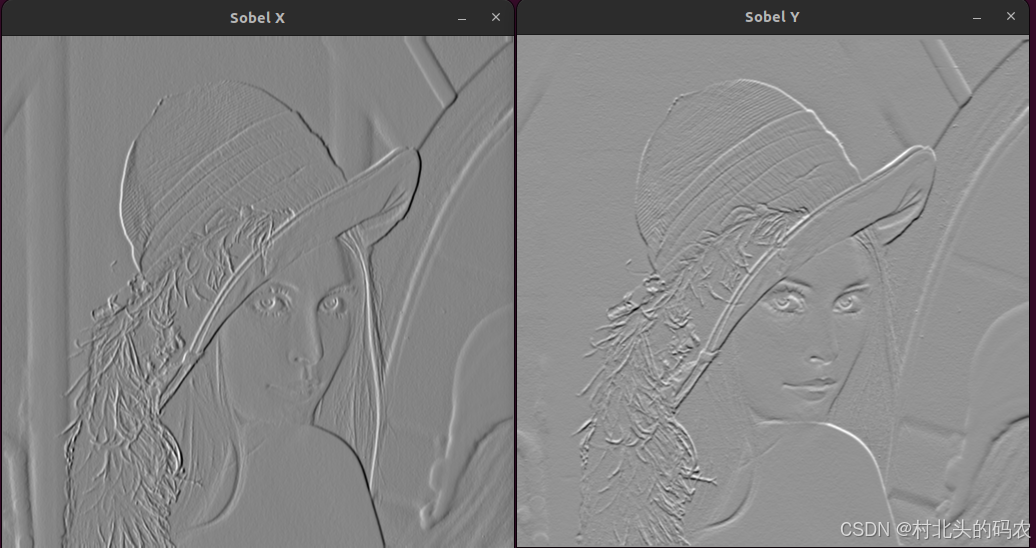This screenshot has width=1036, height=548.
Task: Click the Sobel X gradient image
Action: point(258,292)
